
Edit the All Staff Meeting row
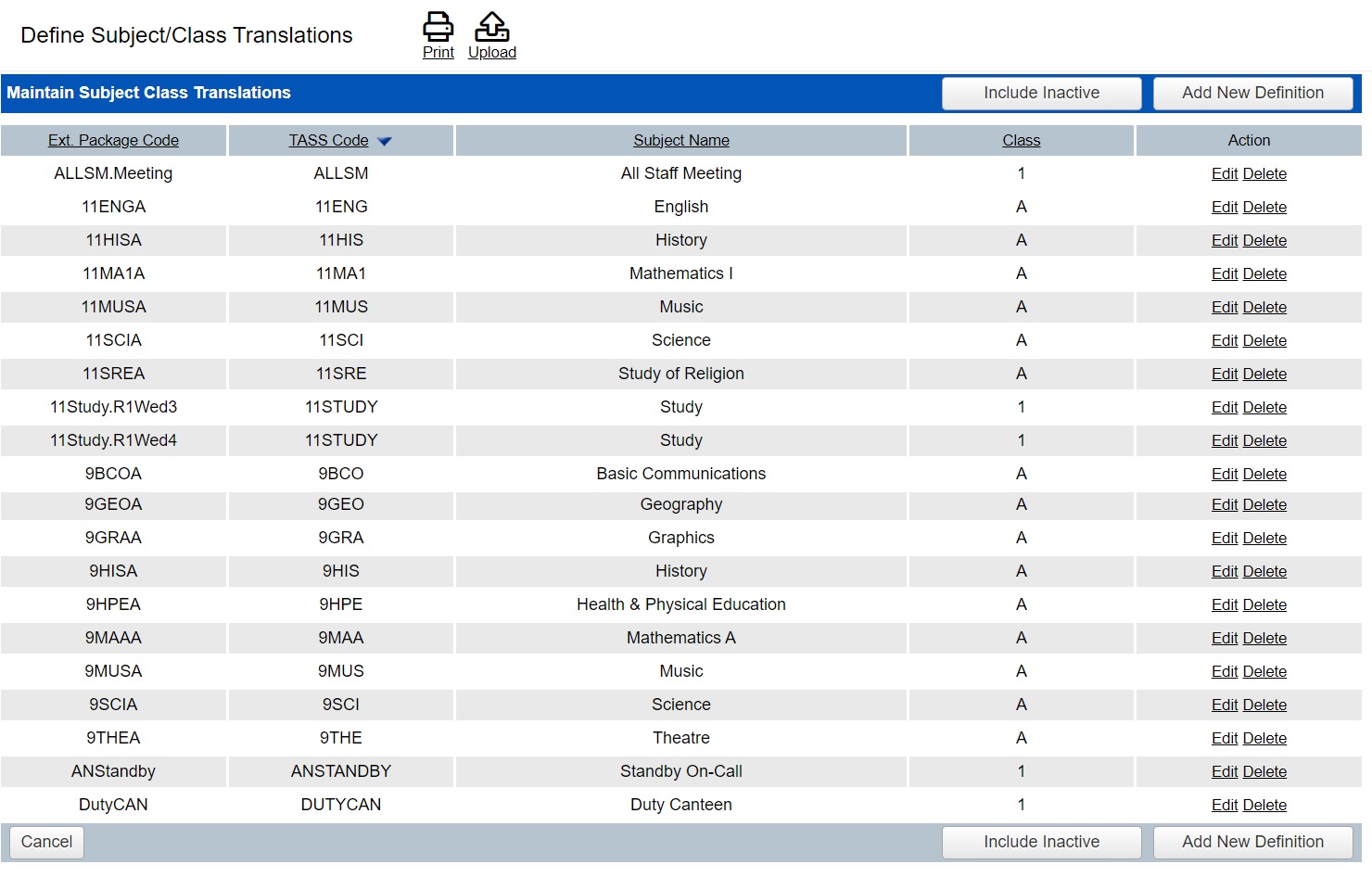point(1224,173)
